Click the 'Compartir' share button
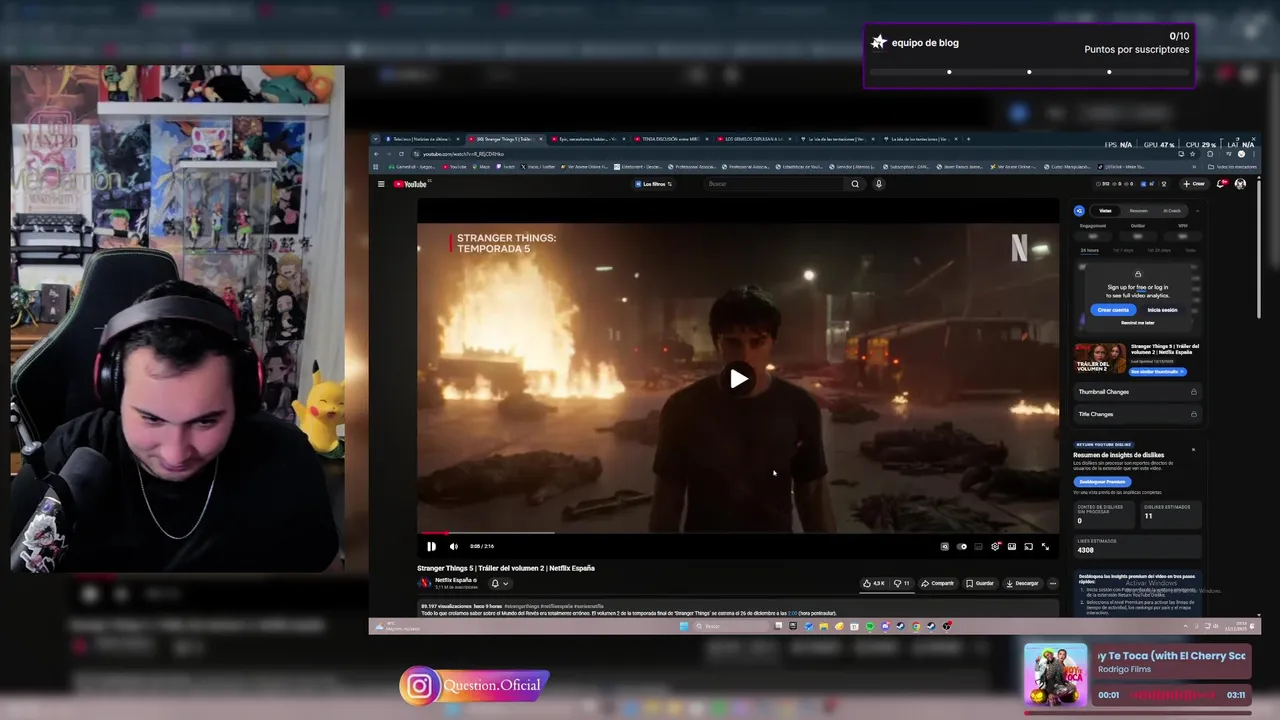Image resolution: width=1280 pixels, height=720 pixels. click(x=937, y=583)
